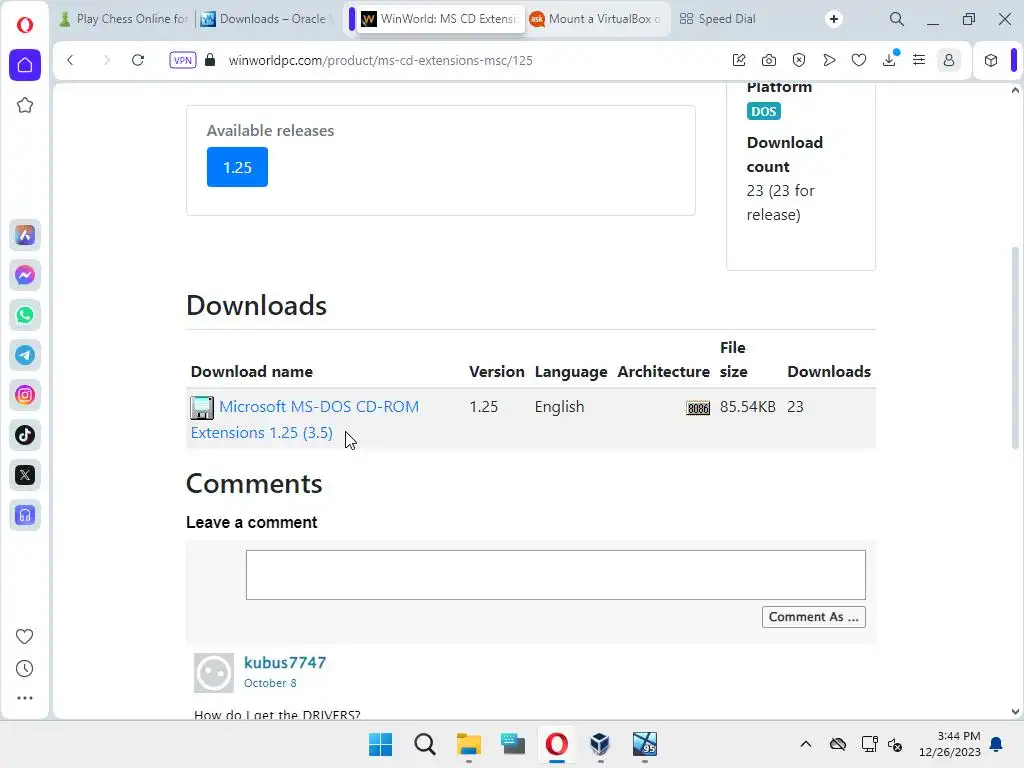Open the Opera main menu logo

(x=25, y=25)
